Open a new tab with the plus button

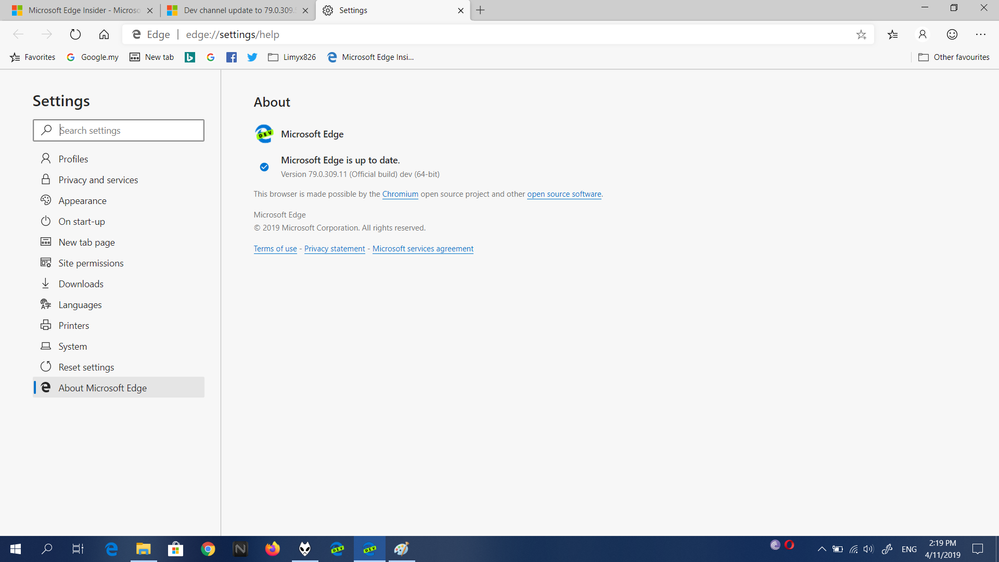(x=480, y=10)
